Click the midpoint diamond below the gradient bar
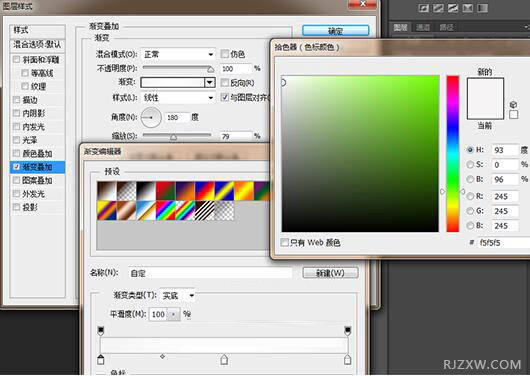 tap(163, 356)
